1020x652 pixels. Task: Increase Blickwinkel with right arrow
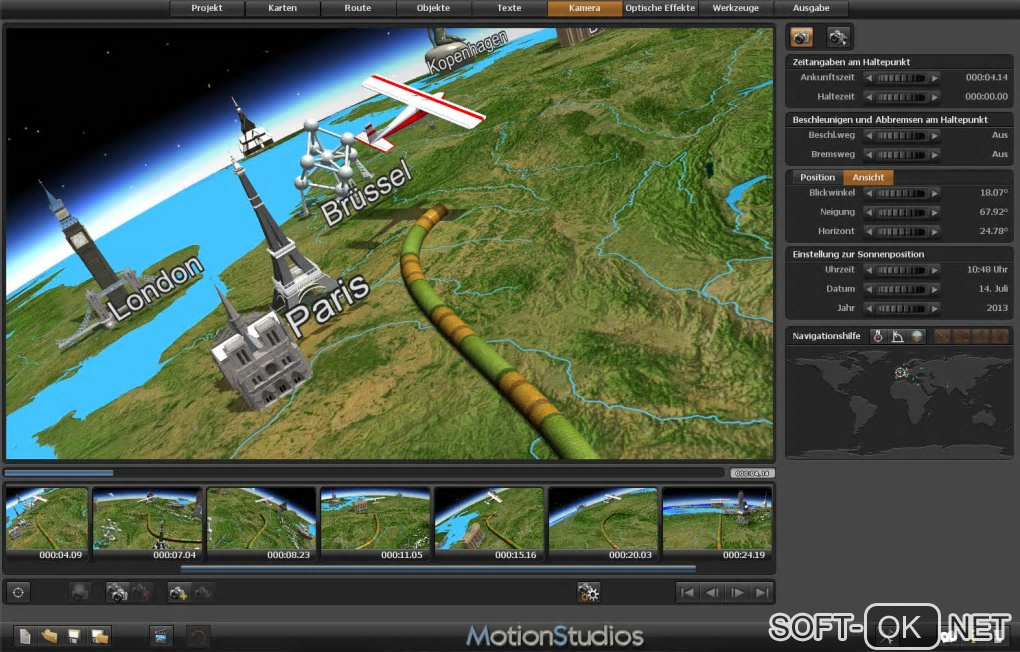(x=935, y=193)
